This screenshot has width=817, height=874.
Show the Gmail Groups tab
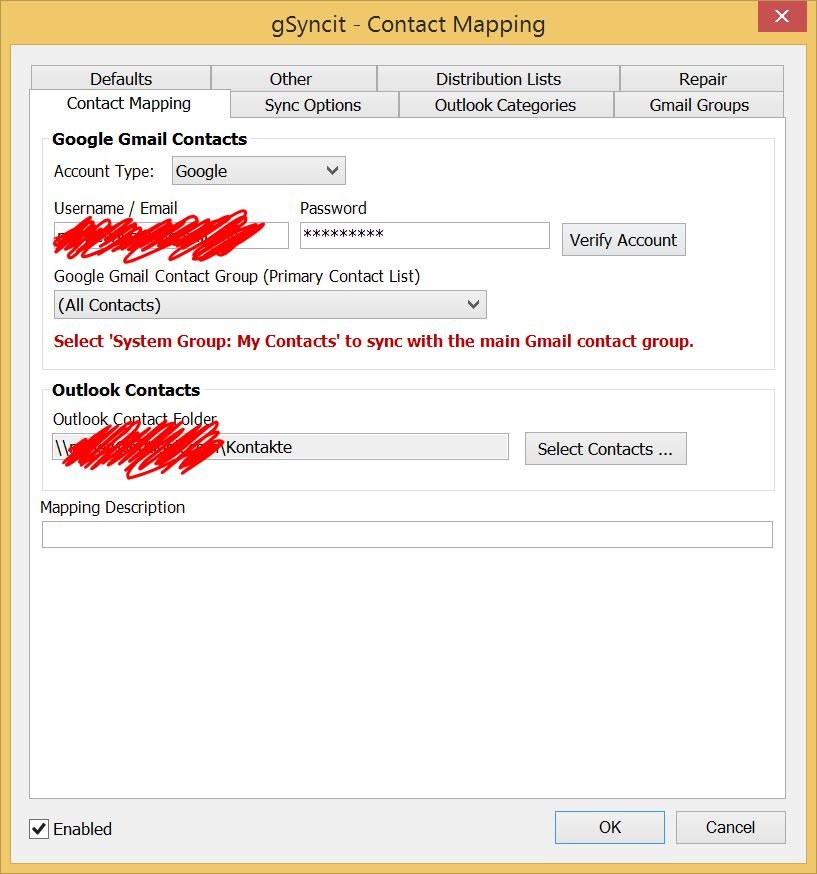[699, 105]
